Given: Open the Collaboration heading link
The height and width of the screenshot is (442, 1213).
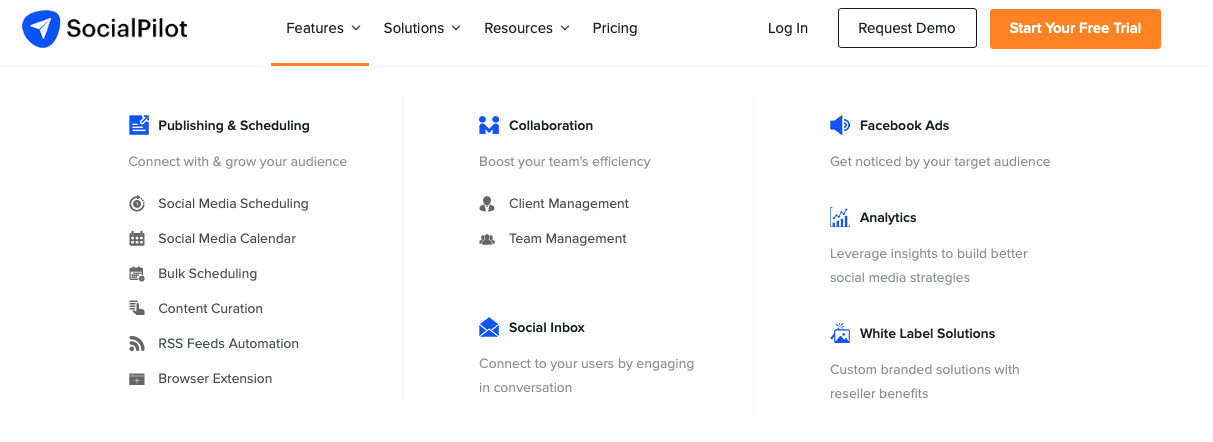Looking at the screenshot, I should [551, 125].
